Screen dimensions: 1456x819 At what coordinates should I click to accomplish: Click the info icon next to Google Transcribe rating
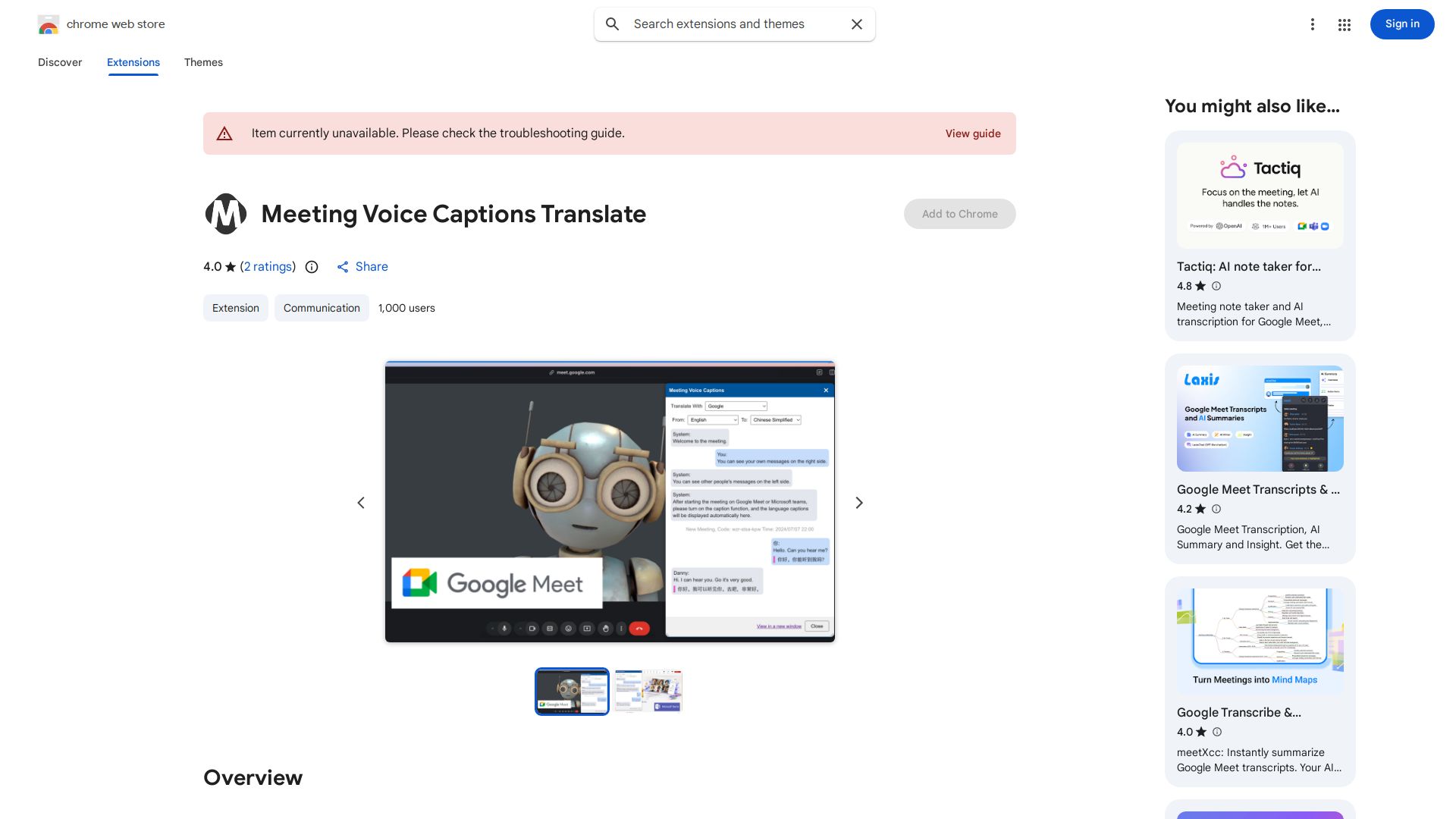pyautogui.click(x=1216, y=732)
